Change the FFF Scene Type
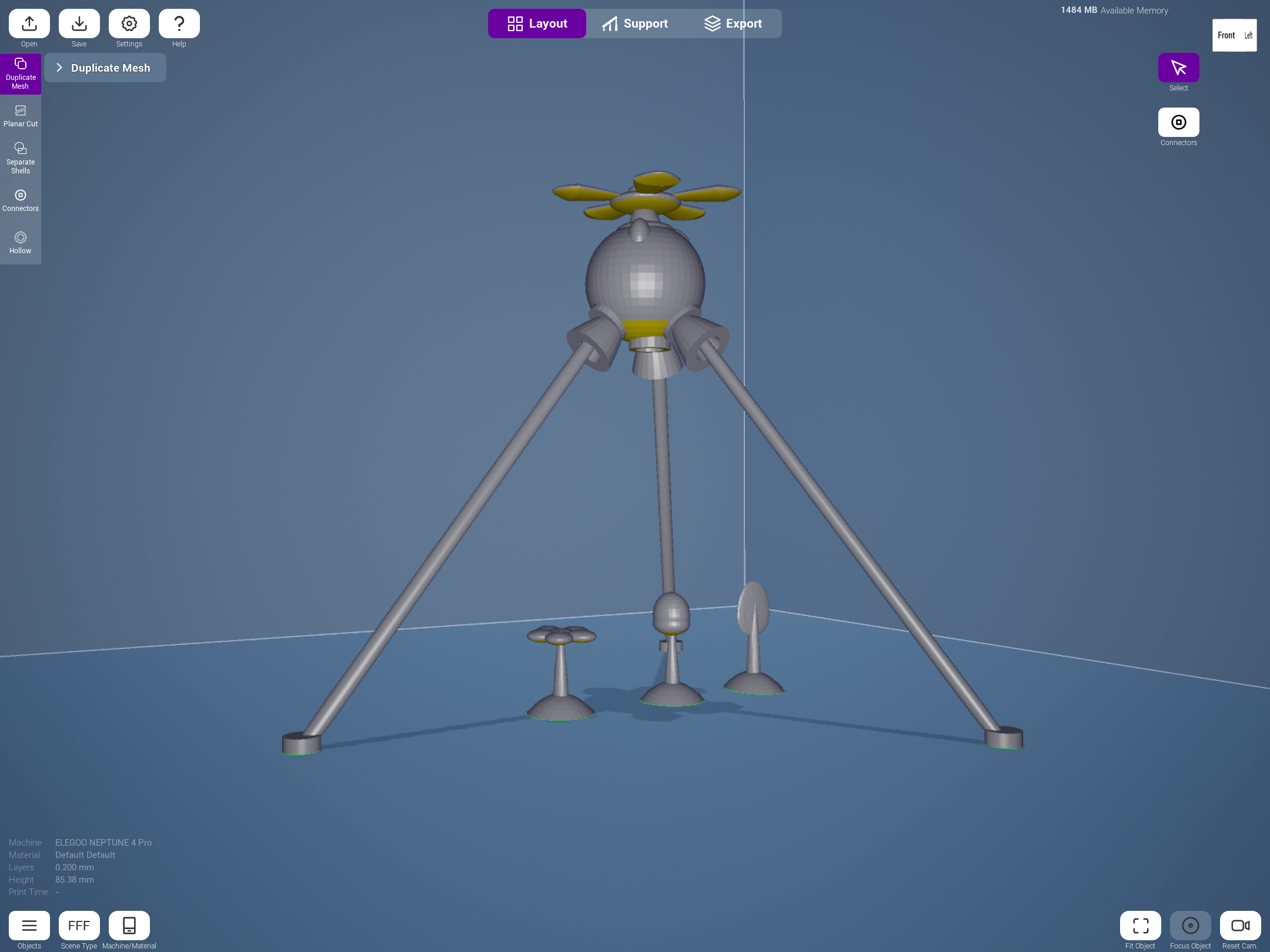 79,926
